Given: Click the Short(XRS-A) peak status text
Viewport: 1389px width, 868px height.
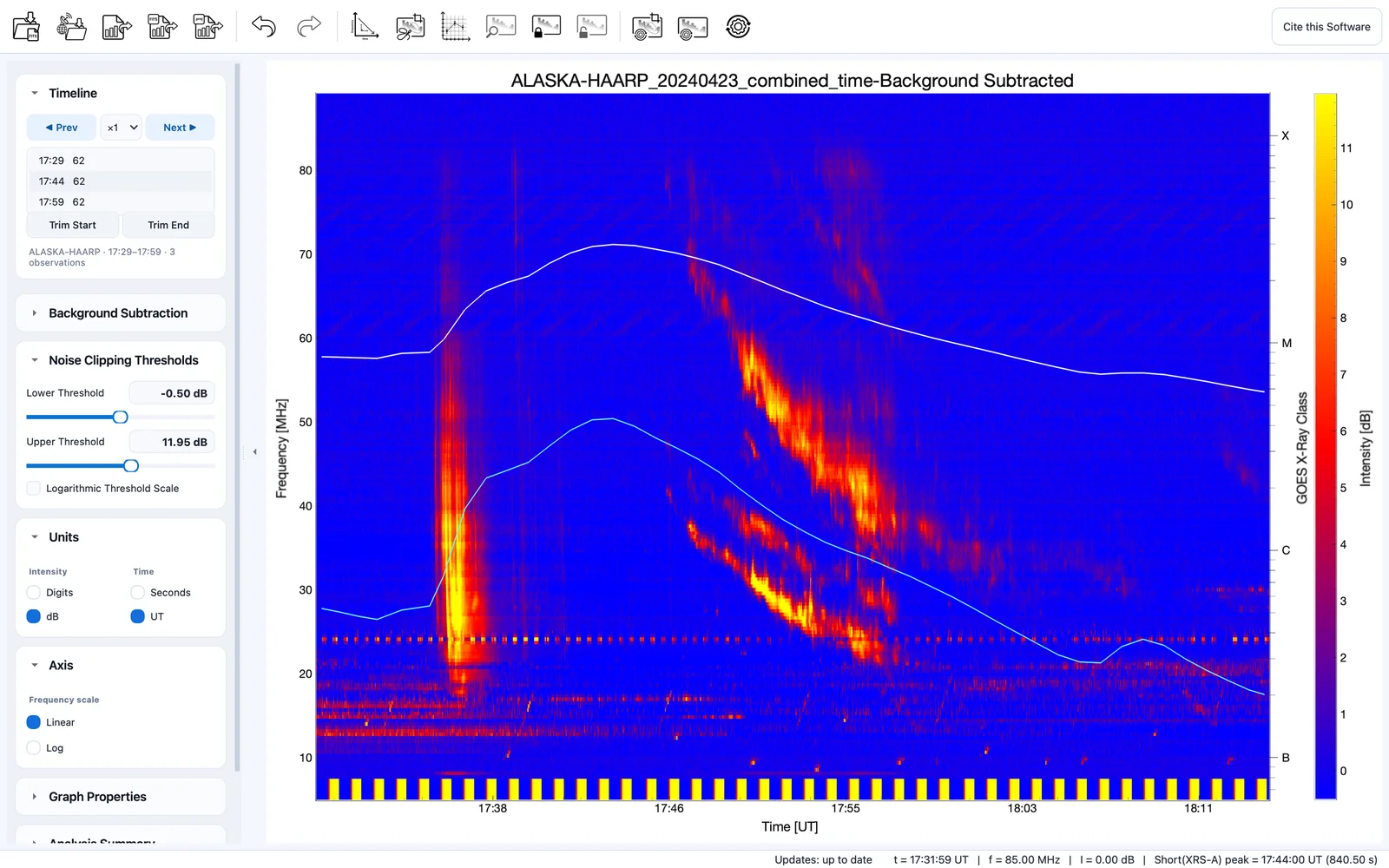Looking at the screenshot, I should [x=1266, y=859].
